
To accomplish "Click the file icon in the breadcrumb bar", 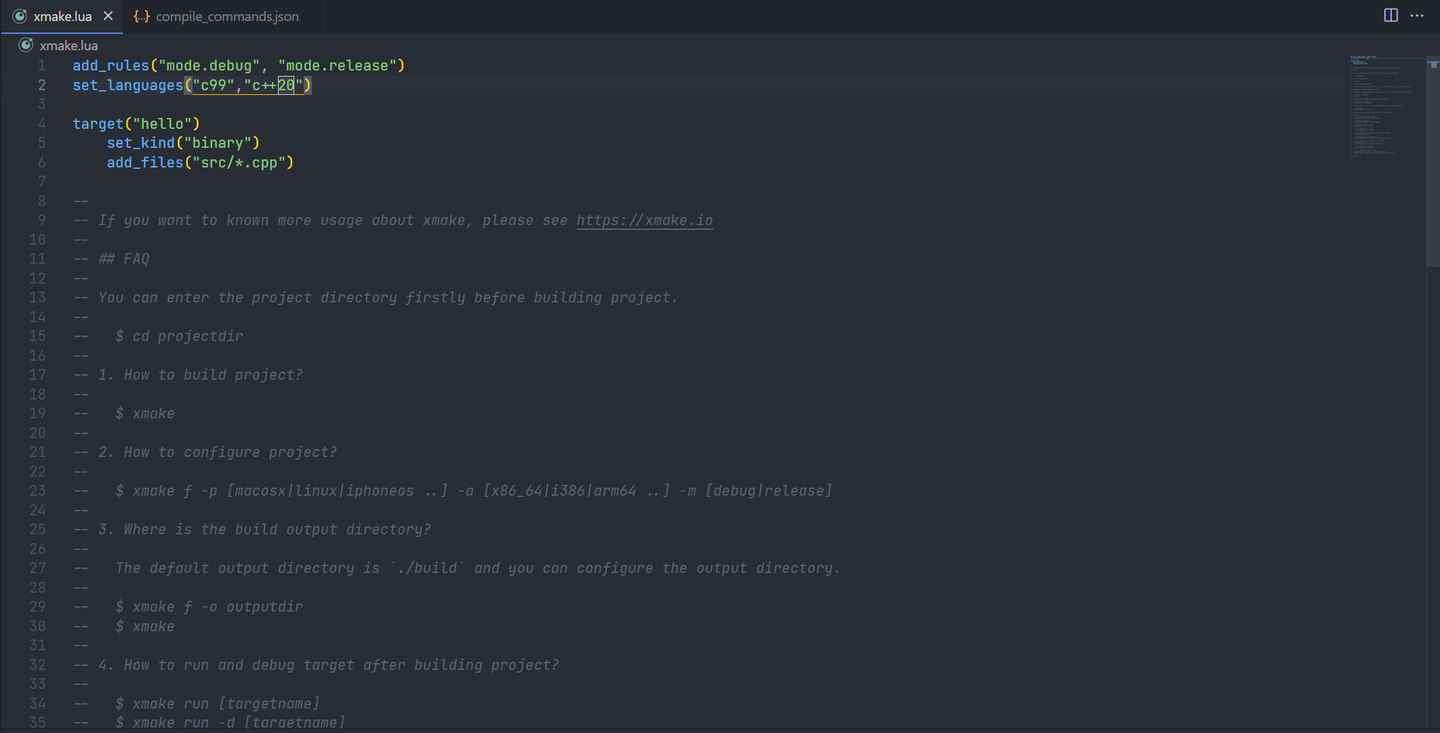I will 25,45.
